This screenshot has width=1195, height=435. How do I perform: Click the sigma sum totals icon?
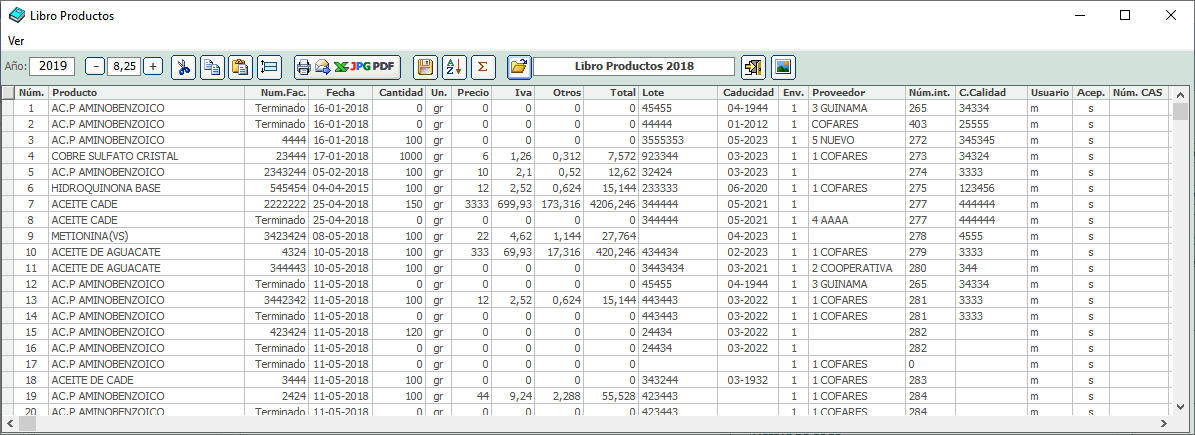coord(483,67)
